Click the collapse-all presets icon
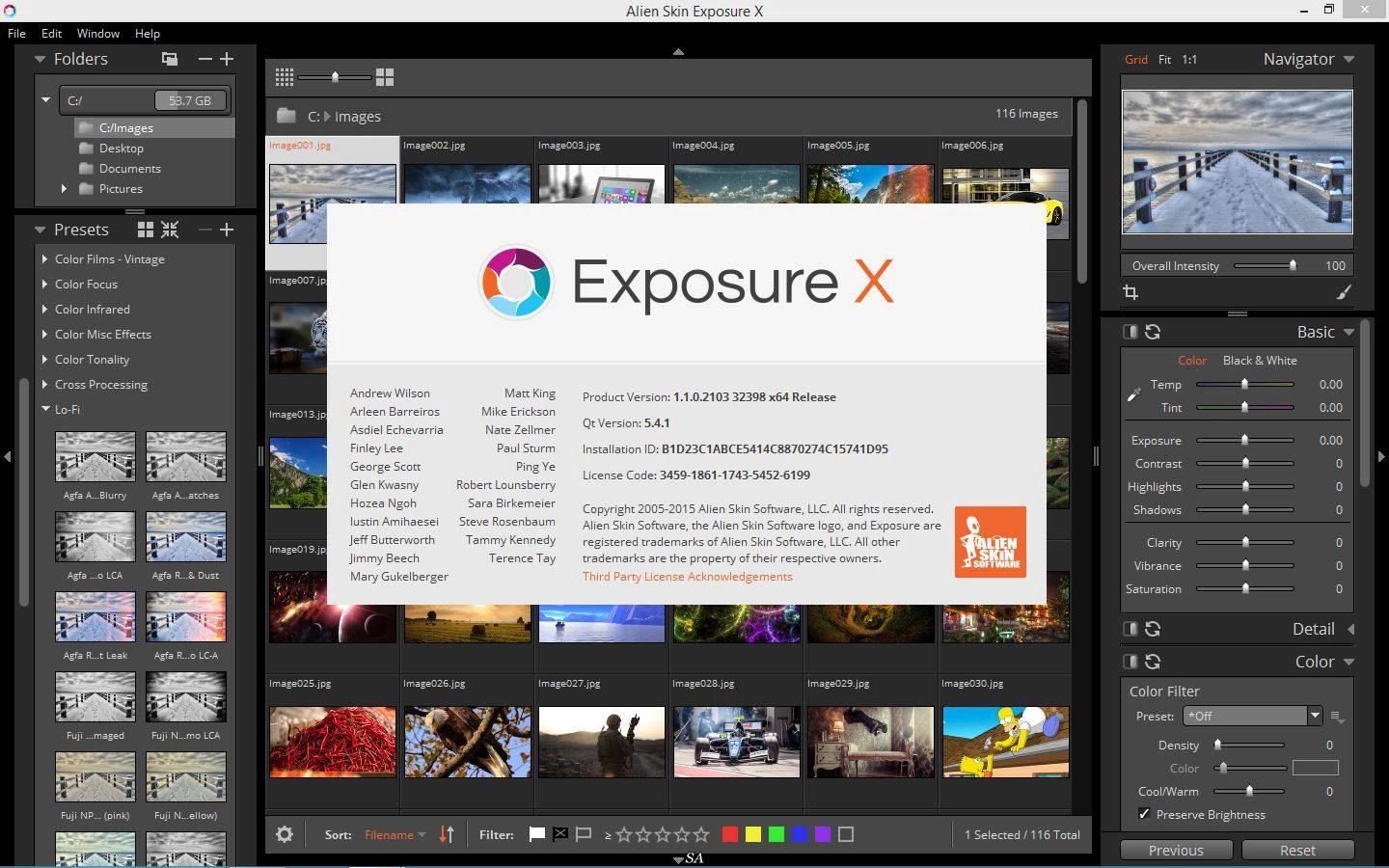The width and height of the screenshot is (1389, 868). click(x=170, y=230)
